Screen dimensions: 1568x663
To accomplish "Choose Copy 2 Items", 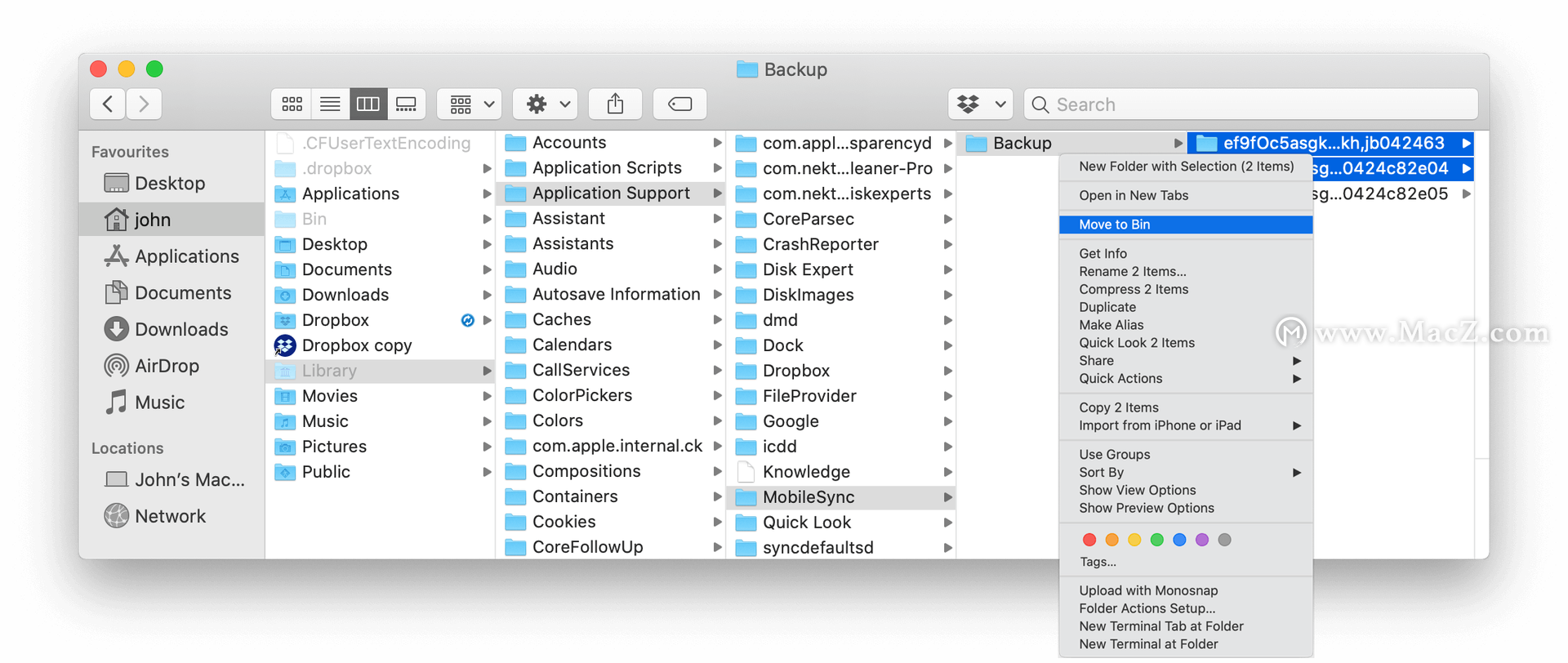I will click(x=1186, y=407).
